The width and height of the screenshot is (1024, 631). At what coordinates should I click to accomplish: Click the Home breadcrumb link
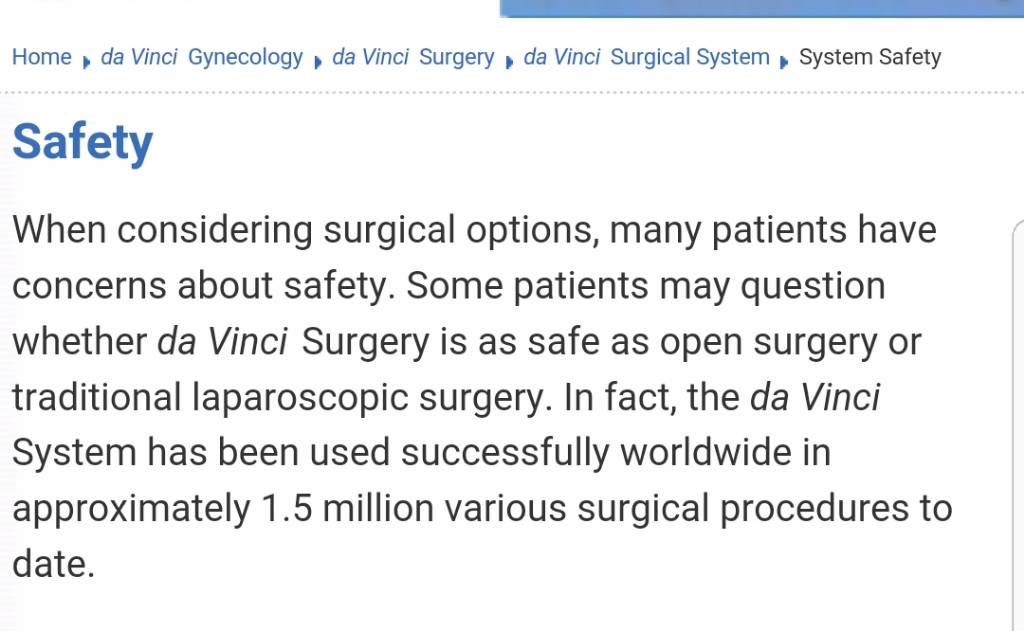point(41,57)
